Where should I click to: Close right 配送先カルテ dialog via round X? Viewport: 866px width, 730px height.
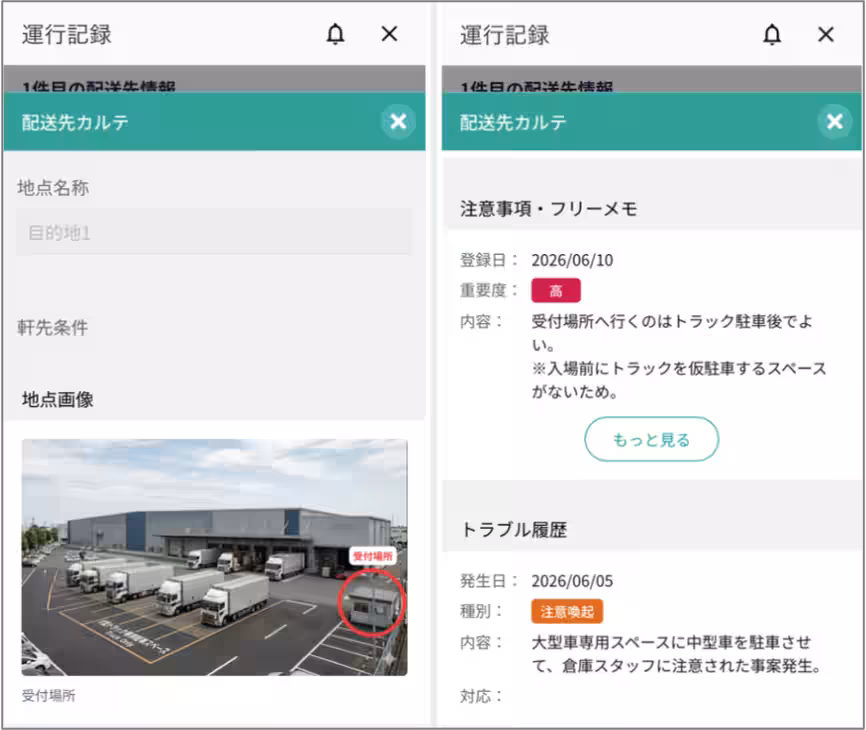(835, 121)
